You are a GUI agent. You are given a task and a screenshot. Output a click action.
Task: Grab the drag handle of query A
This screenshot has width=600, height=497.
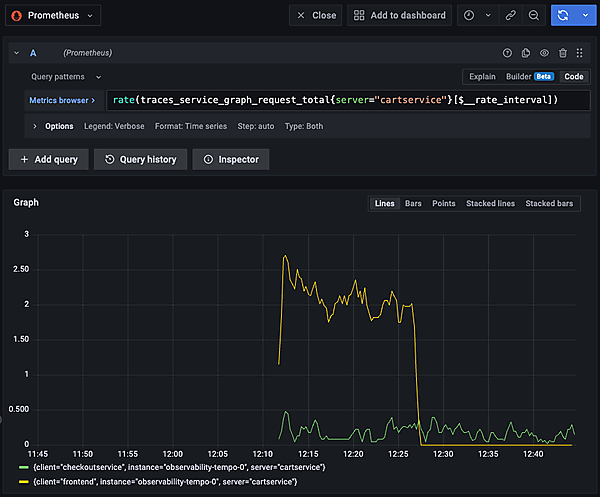pos(581,53)
